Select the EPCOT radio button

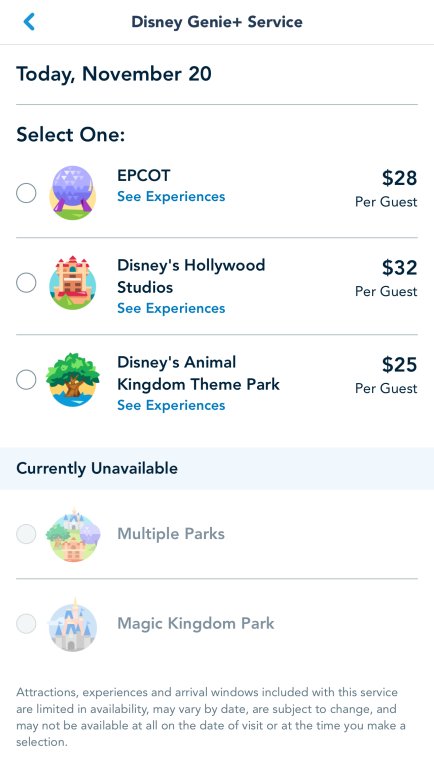(26, 193)
